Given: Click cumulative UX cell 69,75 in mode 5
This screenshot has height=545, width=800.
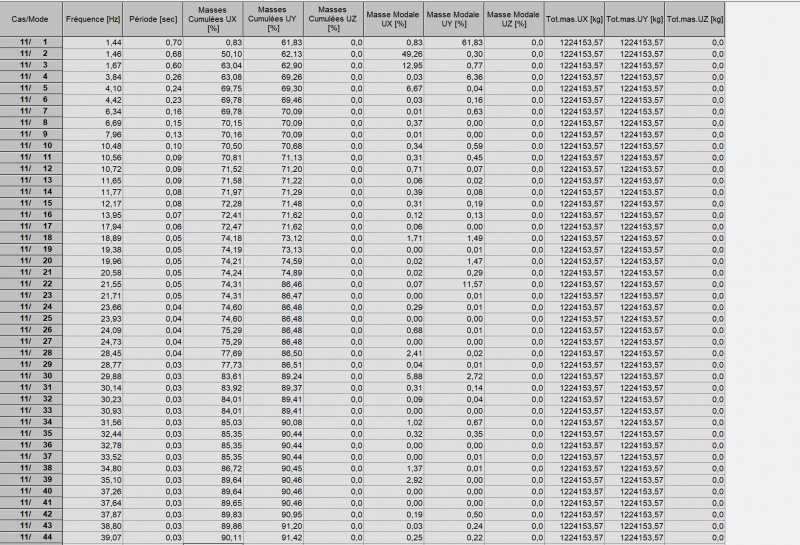Looking at the screenshot, I should click(x=213, y=88).
